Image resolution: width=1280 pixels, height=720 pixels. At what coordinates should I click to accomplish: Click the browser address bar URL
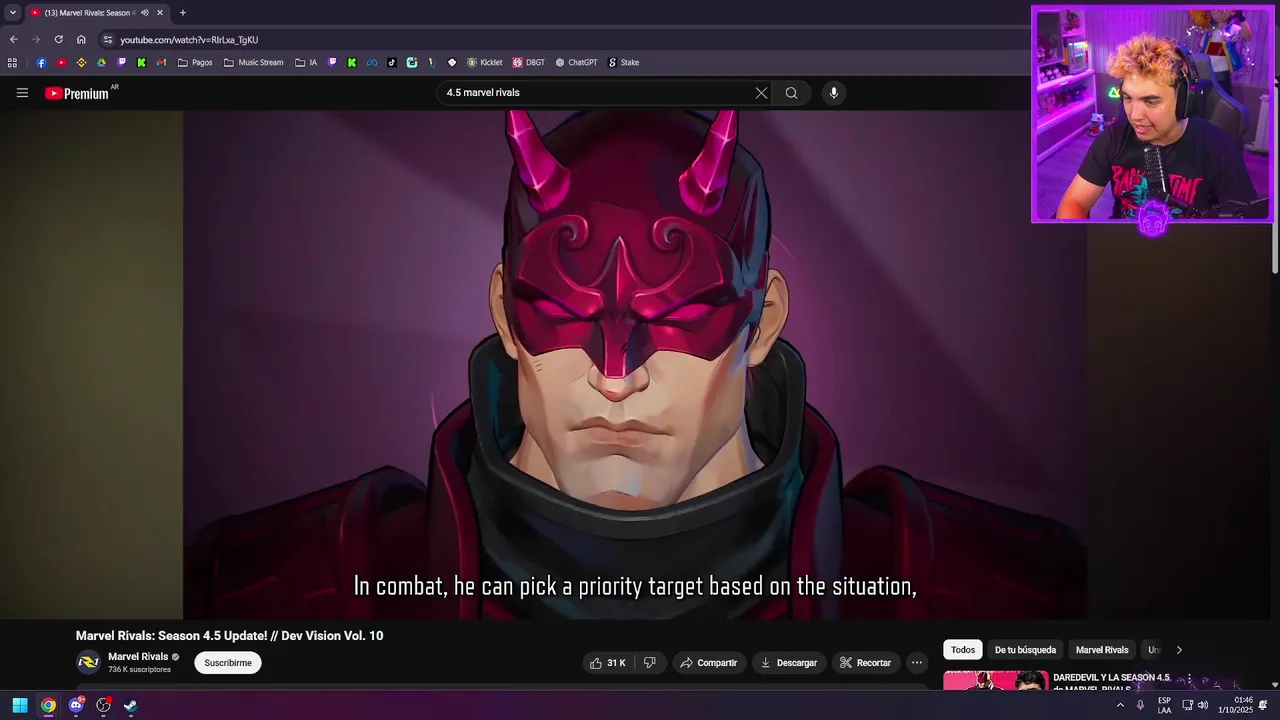click(189, 40)
